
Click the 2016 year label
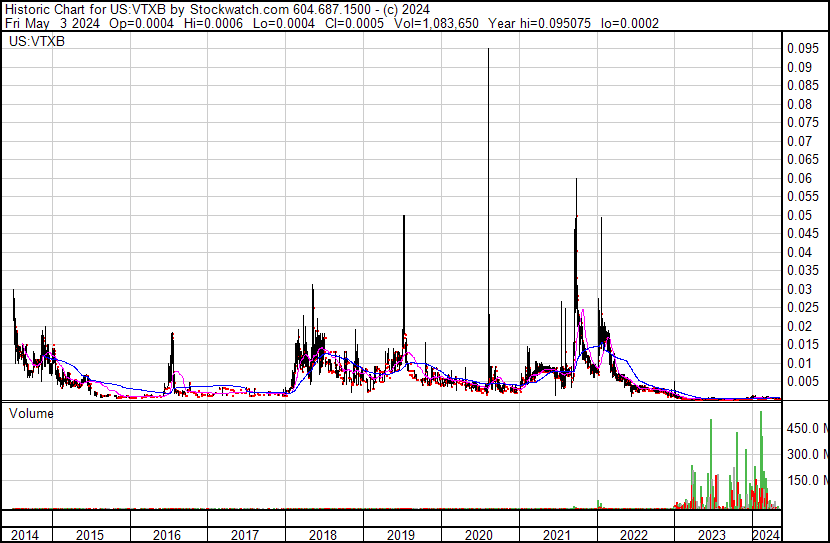click(x=167, y=535)
